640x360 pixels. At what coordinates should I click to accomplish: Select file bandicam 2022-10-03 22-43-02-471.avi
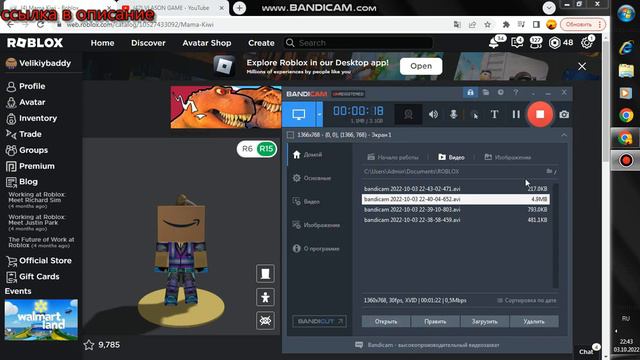456,189
